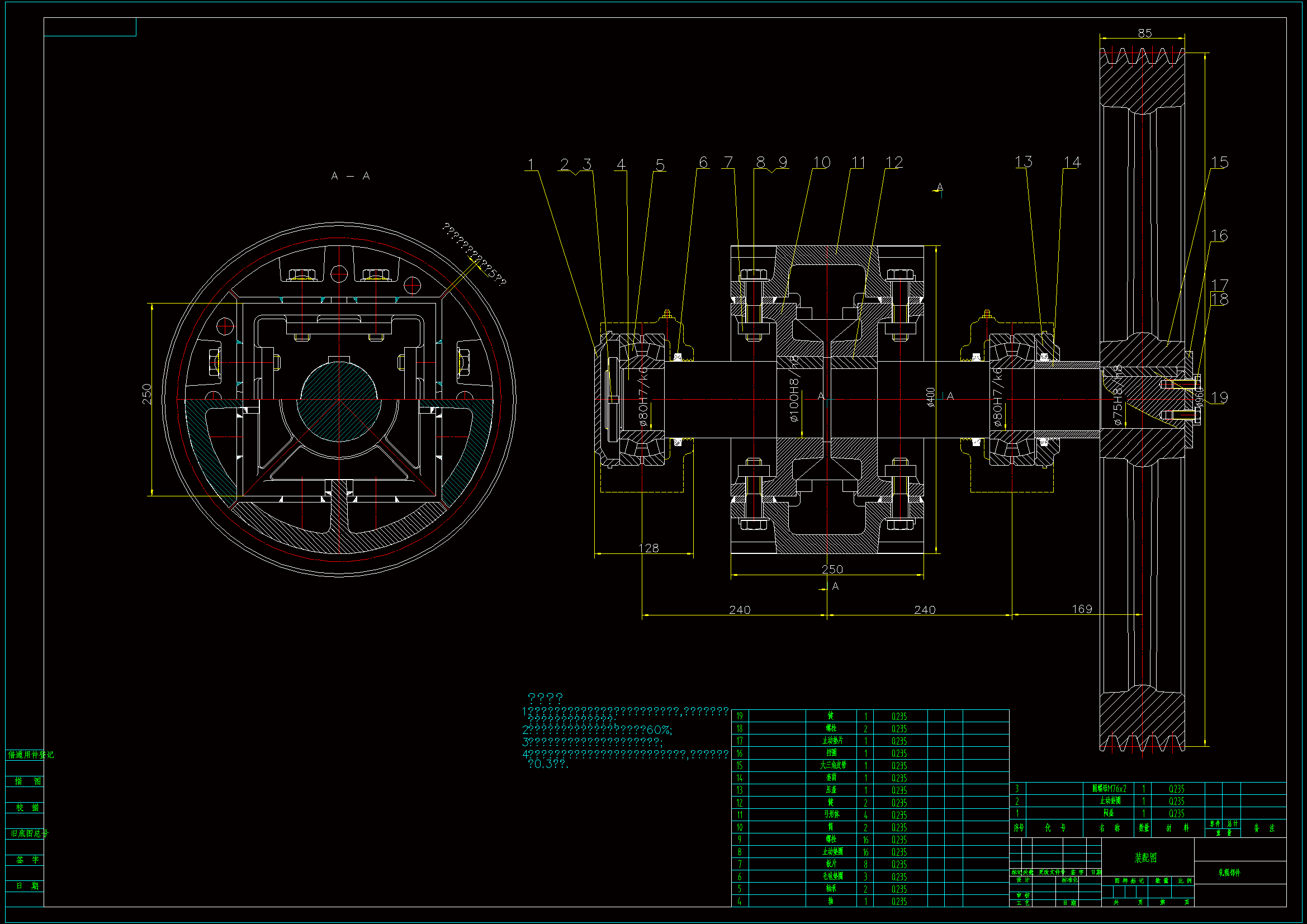Click the 圆螺母M76x2 name cell

tap(1109, 789)
